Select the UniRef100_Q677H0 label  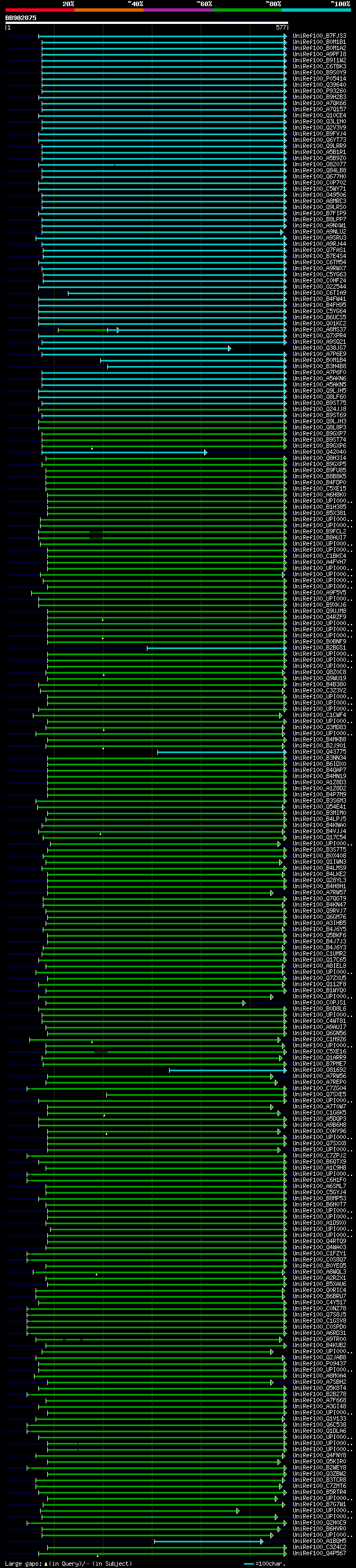point(319,176)
